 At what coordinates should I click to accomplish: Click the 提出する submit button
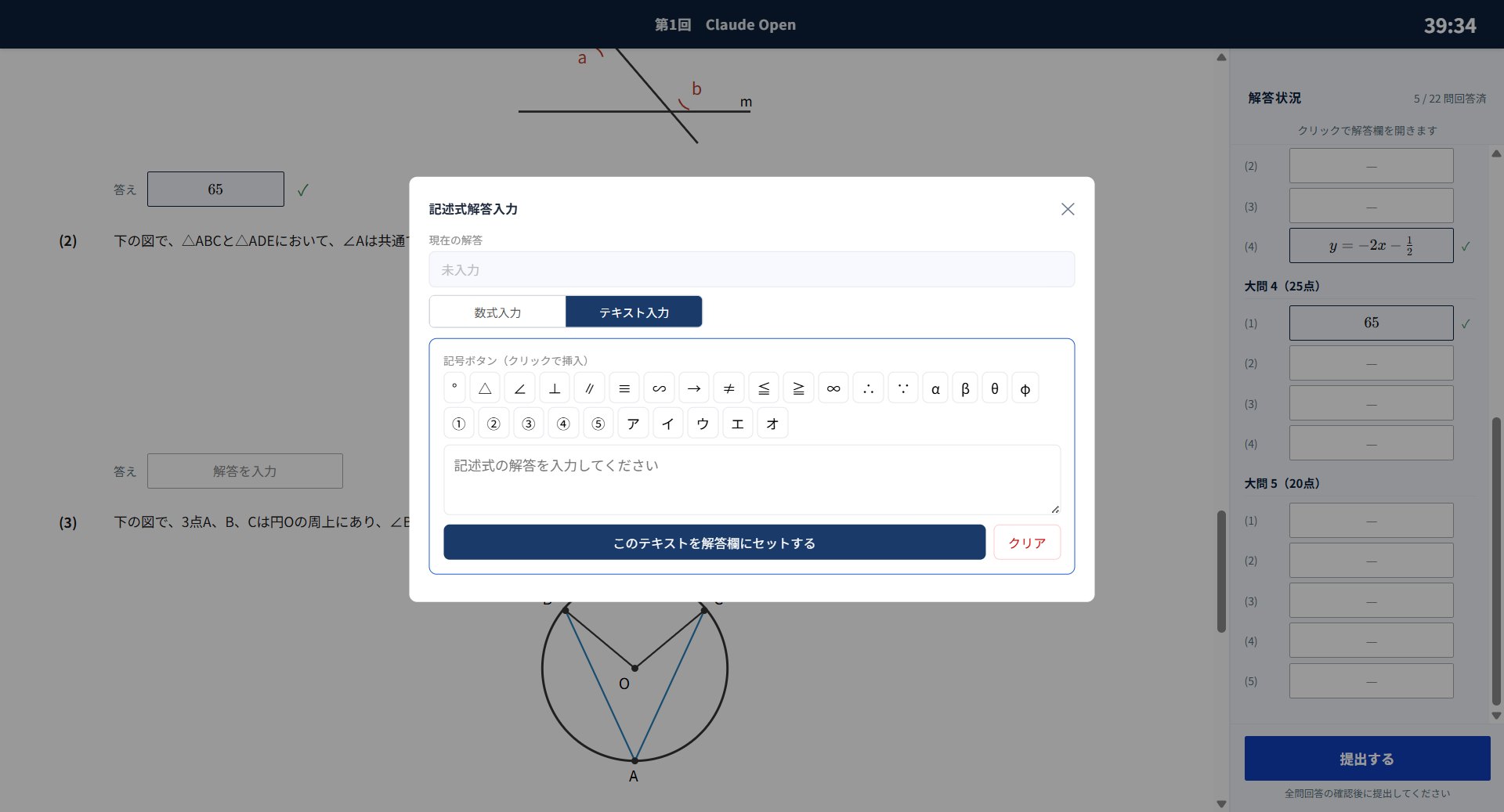[1367, 758]
